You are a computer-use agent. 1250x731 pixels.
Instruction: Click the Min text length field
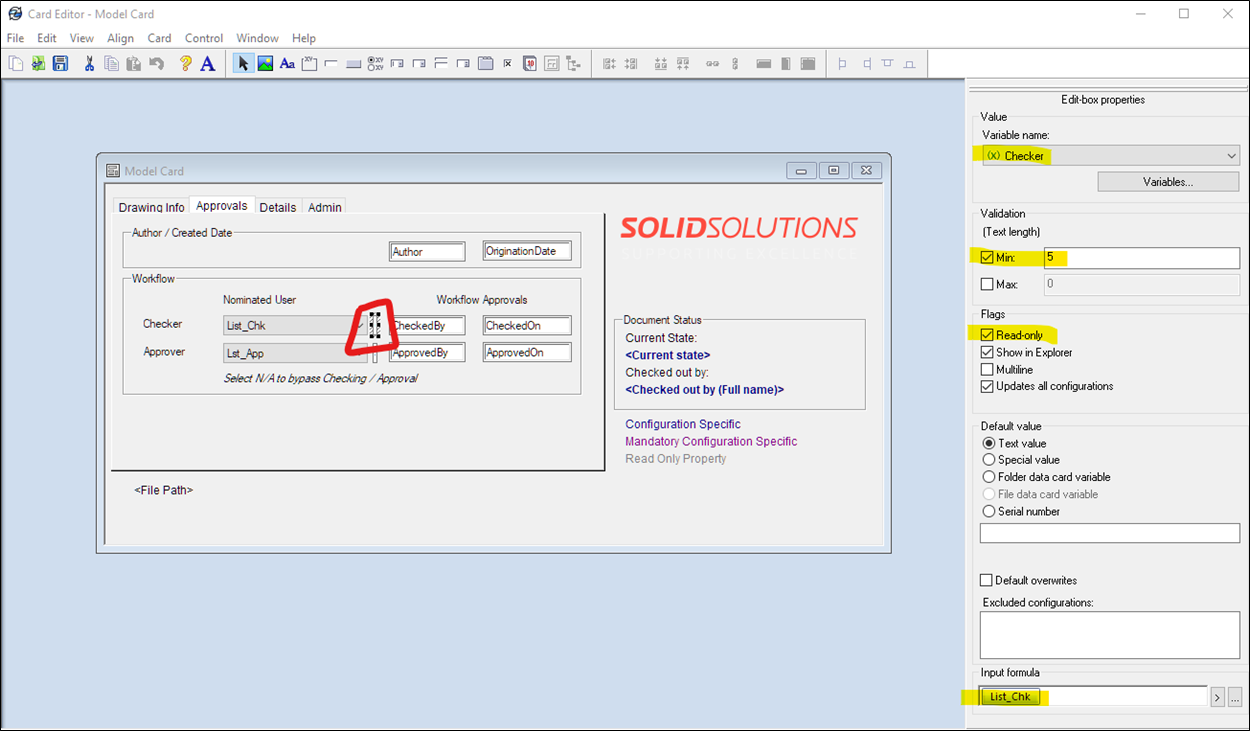click(1141, 258)
